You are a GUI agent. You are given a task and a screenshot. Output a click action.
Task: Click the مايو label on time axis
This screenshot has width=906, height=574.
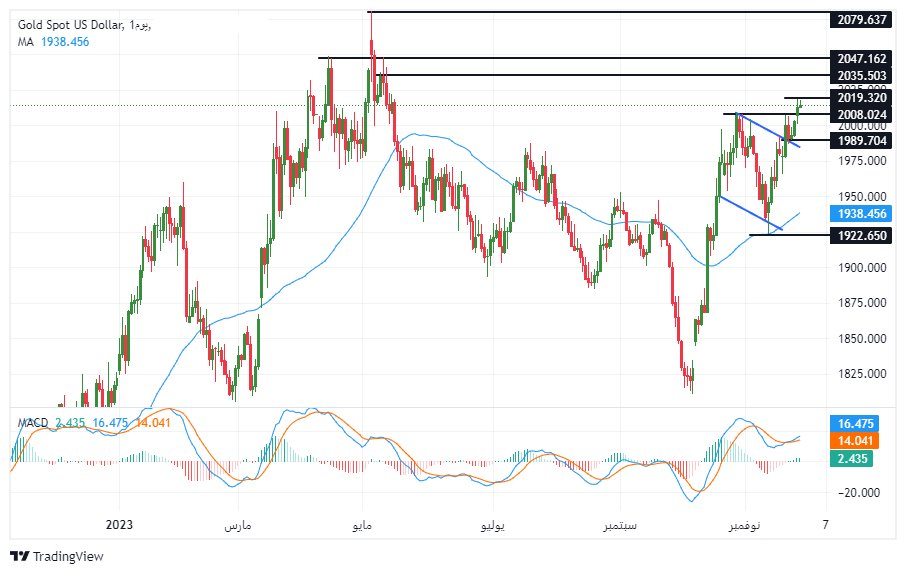pos(362,525)
